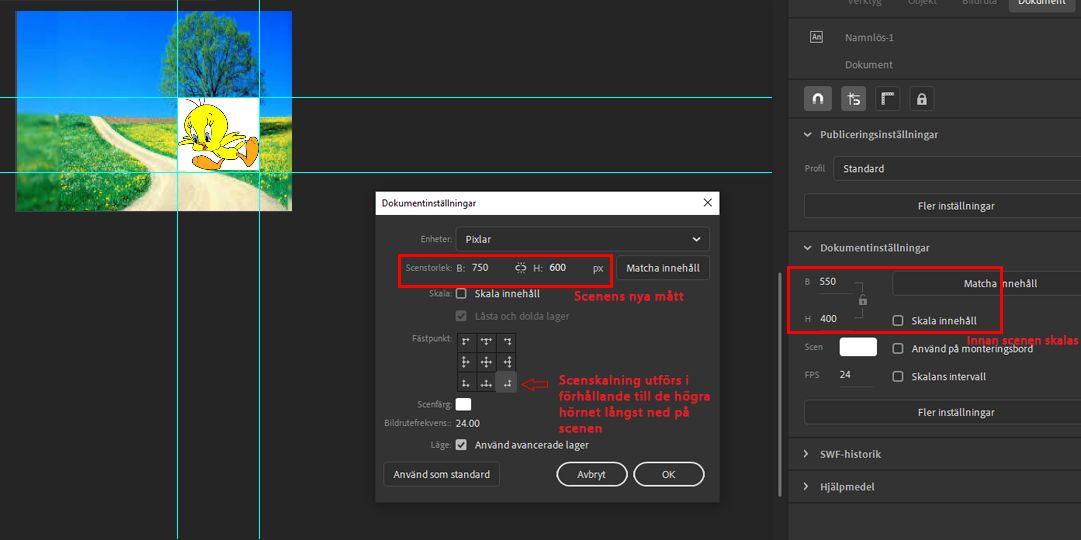This screenshot has width=1081, height=540.
Task: Open the Scenfärg color swatch in dialog
Action: [x=463, y=404]
